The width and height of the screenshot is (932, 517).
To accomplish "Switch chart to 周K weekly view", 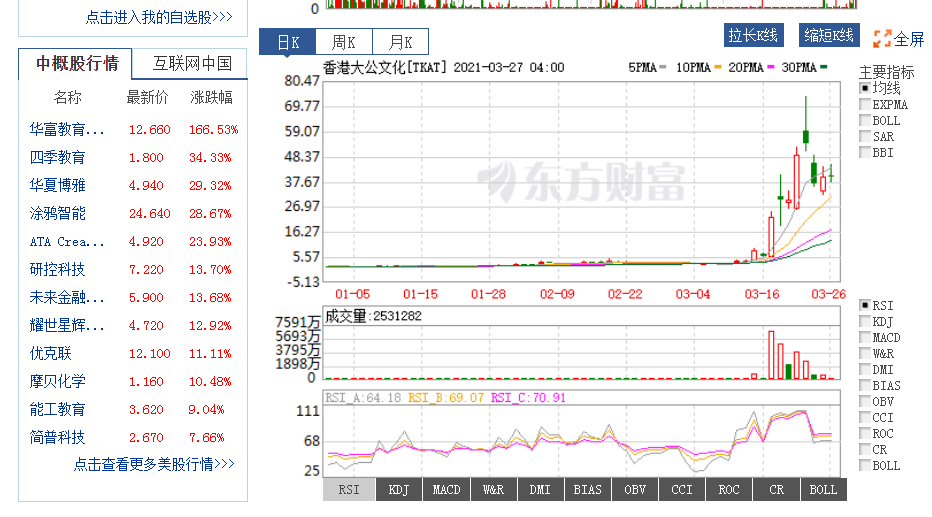I will (344, 42).
